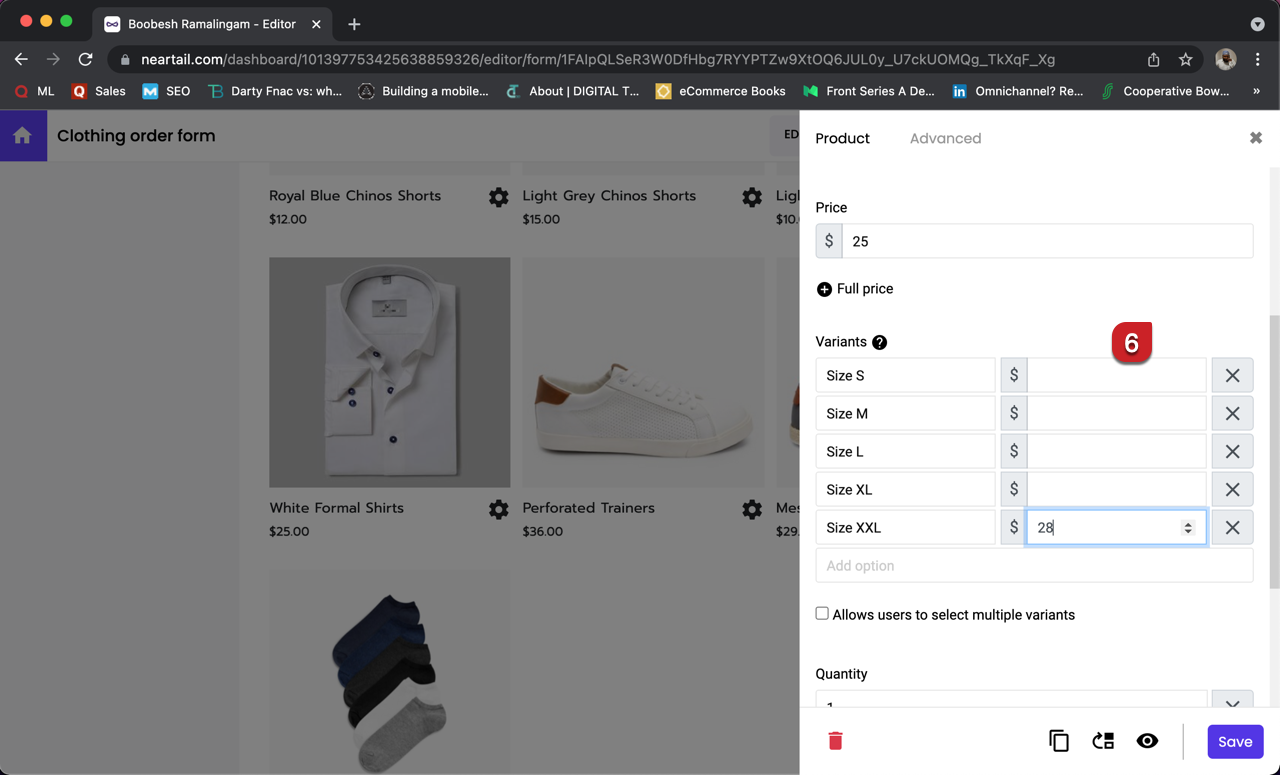This screenshot has width=1280, height=775.
Task: Click the Save button
Action: [1235, 741]
